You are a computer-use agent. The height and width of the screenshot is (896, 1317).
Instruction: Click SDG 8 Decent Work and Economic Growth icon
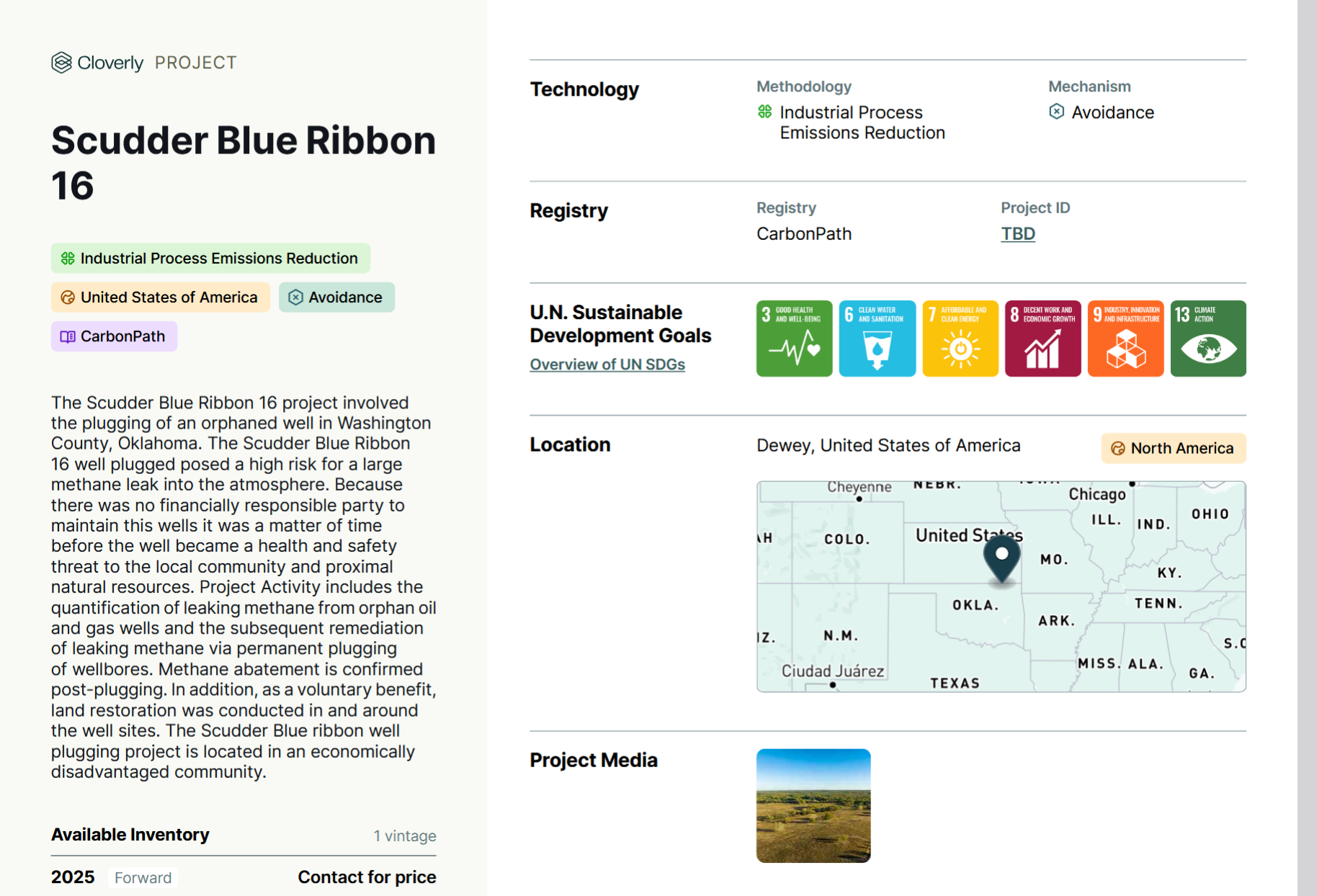1043,339
